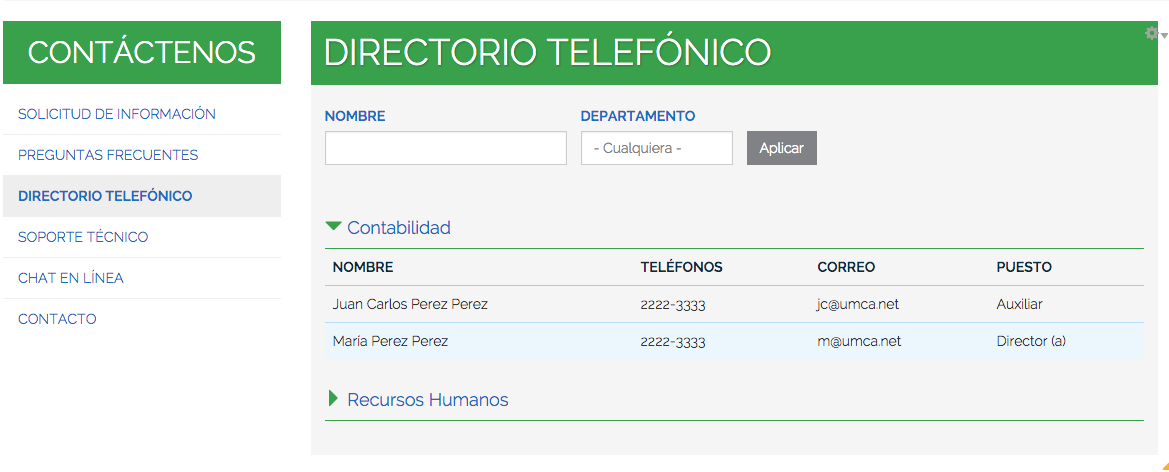Go to Solicitud de Información
Screen dimensions: 1169x472
[x=117, y=114]
